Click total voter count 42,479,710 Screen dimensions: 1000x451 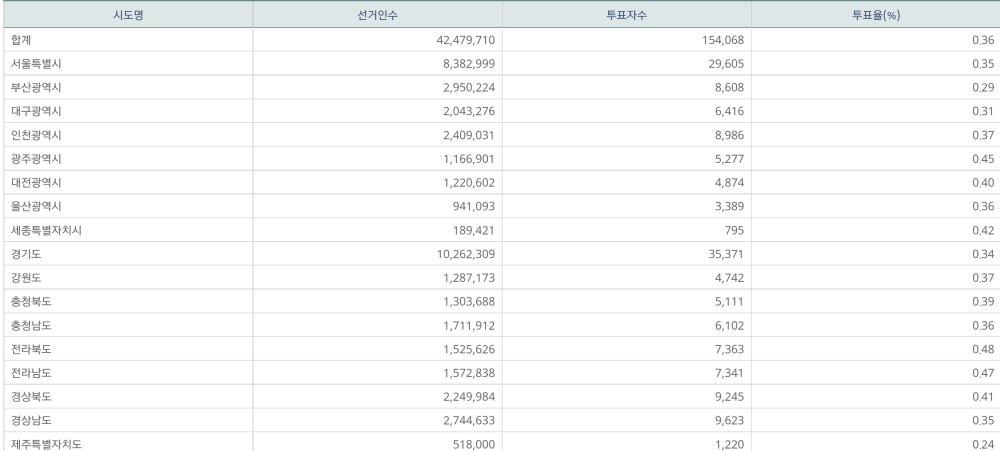[457, 40]
